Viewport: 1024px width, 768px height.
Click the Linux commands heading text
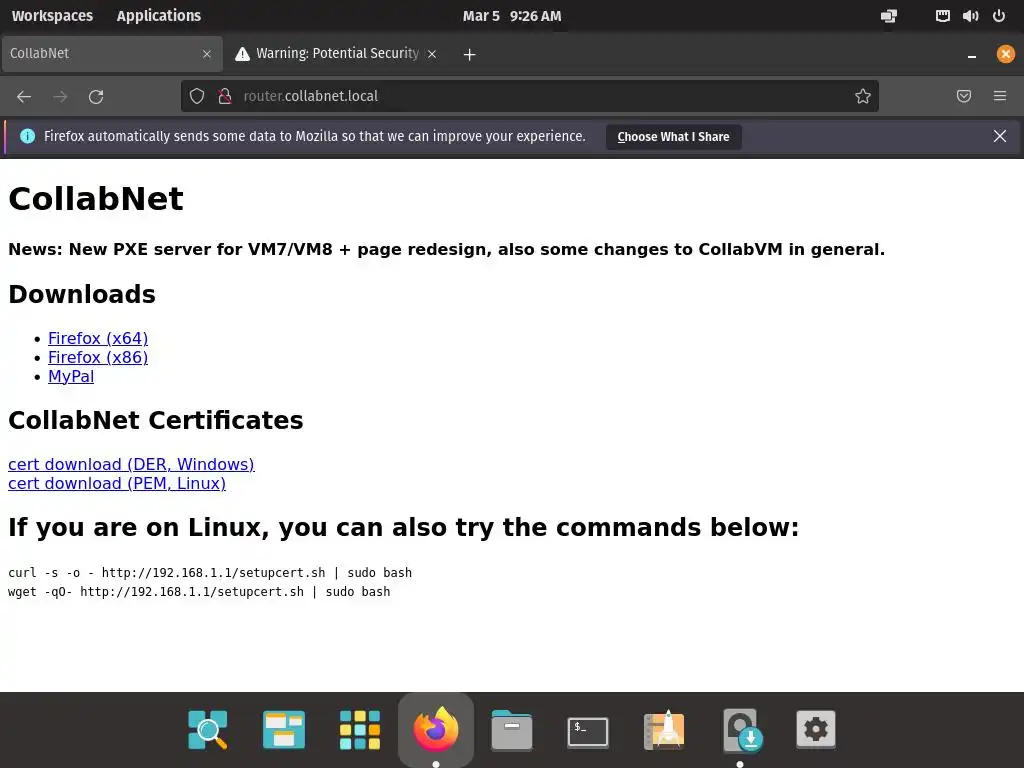click(404, 528)
